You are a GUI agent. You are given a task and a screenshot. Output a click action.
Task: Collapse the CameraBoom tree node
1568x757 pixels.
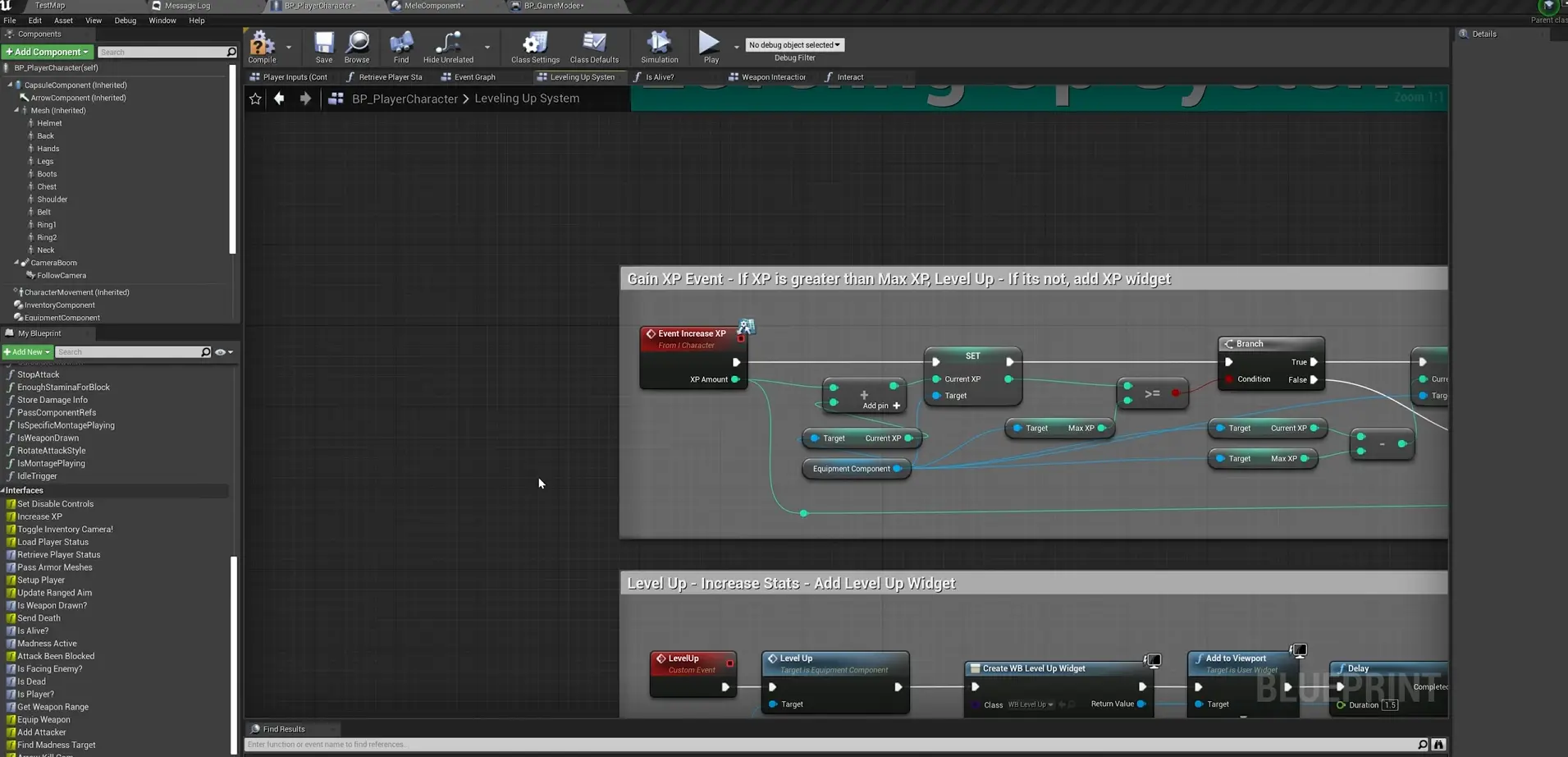(16, 263)
